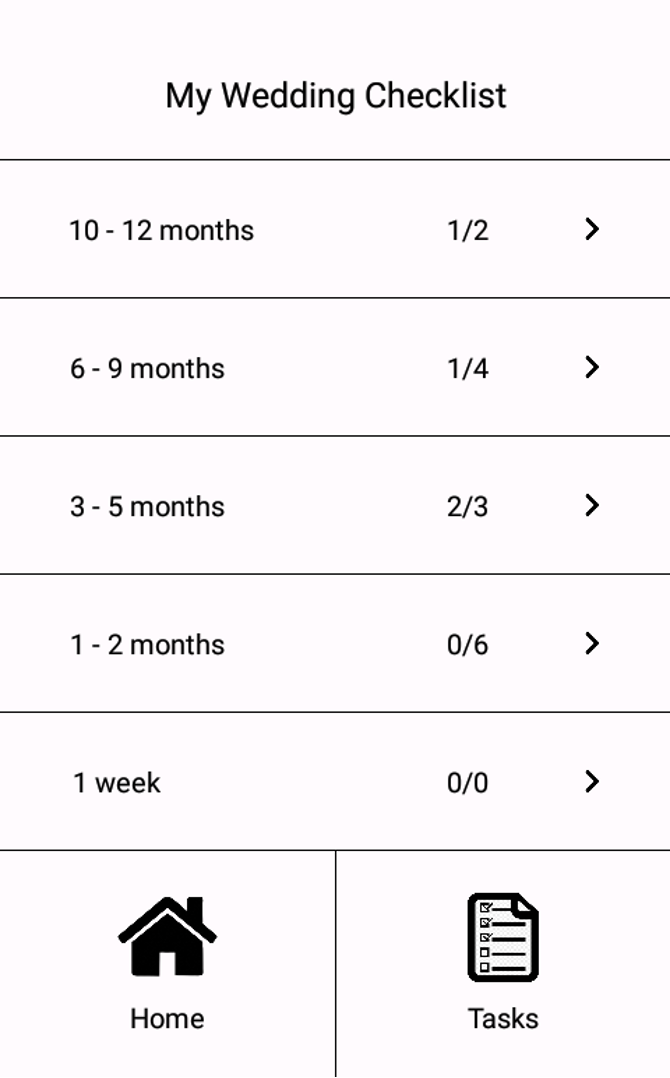
Task: Open the 1 week arrow
Action: [592, 781]
